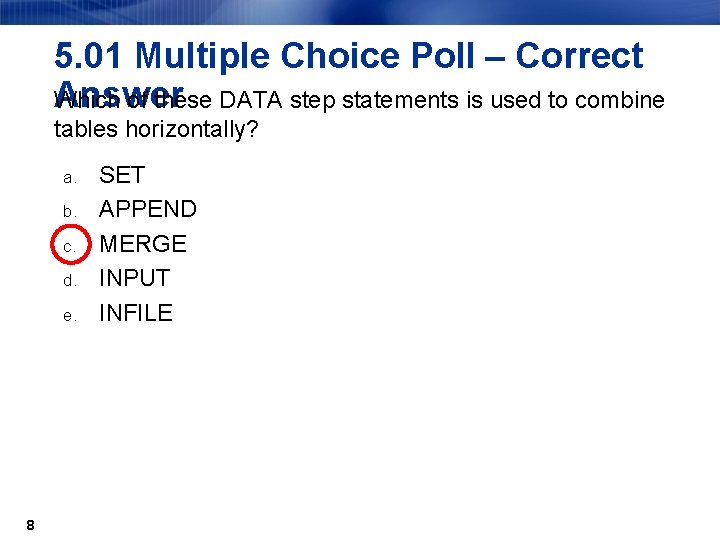Click the number 5.01 in the title
The image size is (720, 540).
click(88, 56)
